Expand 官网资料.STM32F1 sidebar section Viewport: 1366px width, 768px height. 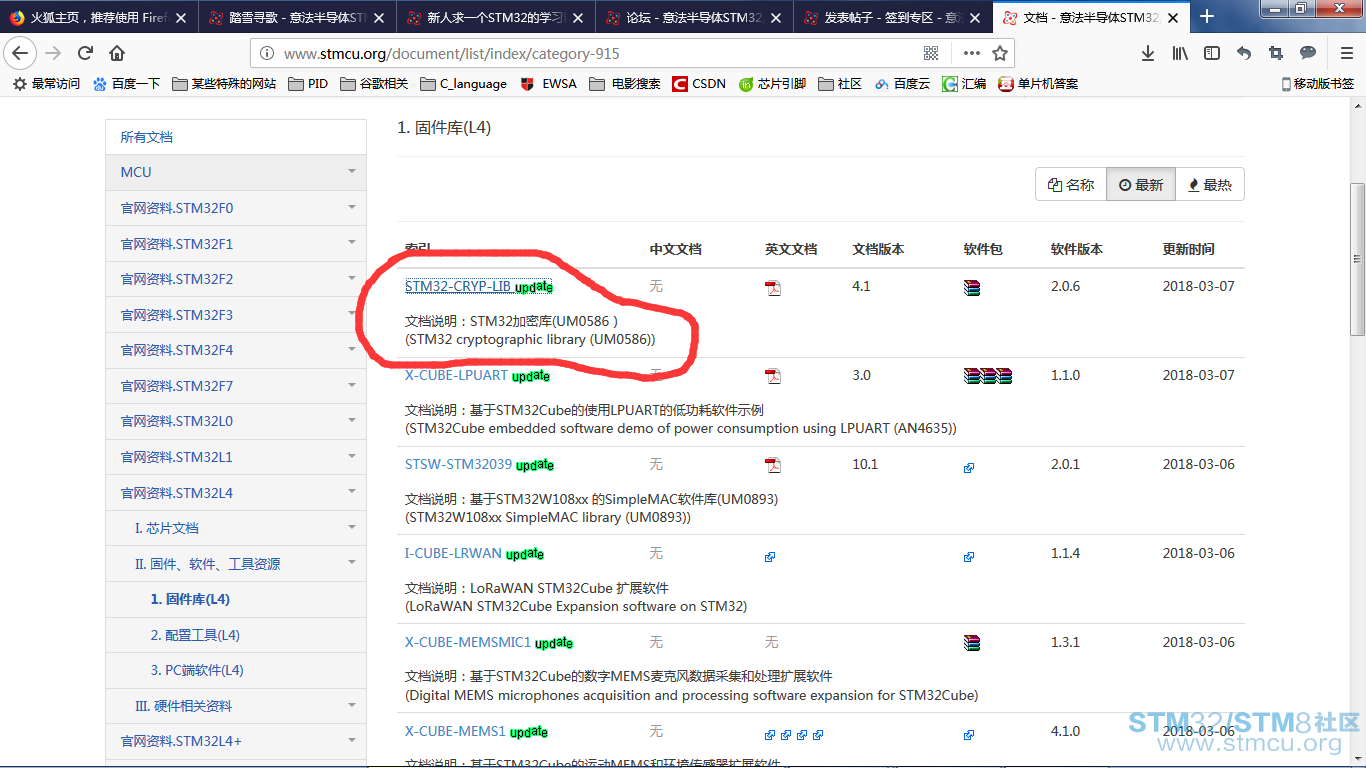352,243
